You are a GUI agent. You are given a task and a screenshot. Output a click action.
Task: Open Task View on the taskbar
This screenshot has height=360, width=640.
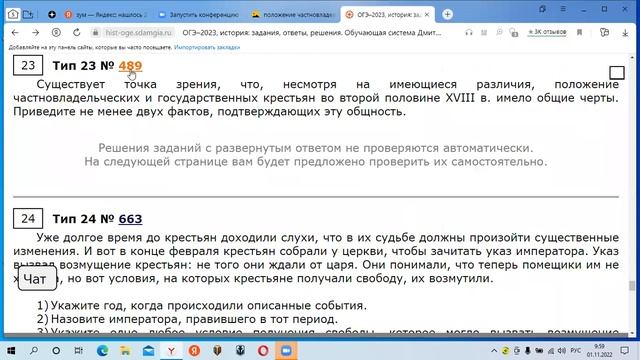(78, 351)
